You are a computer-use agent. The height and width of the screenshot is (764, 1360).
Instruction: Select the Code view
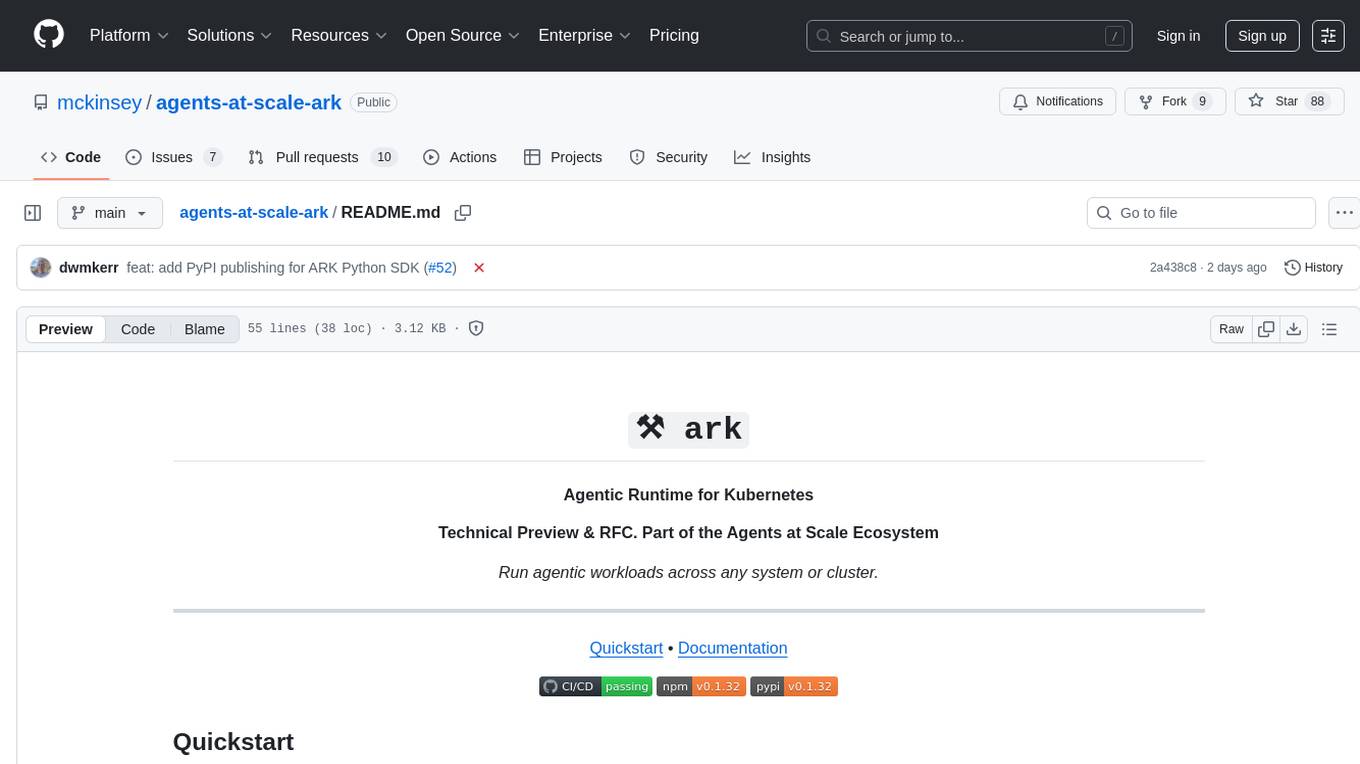coord(138,329)
